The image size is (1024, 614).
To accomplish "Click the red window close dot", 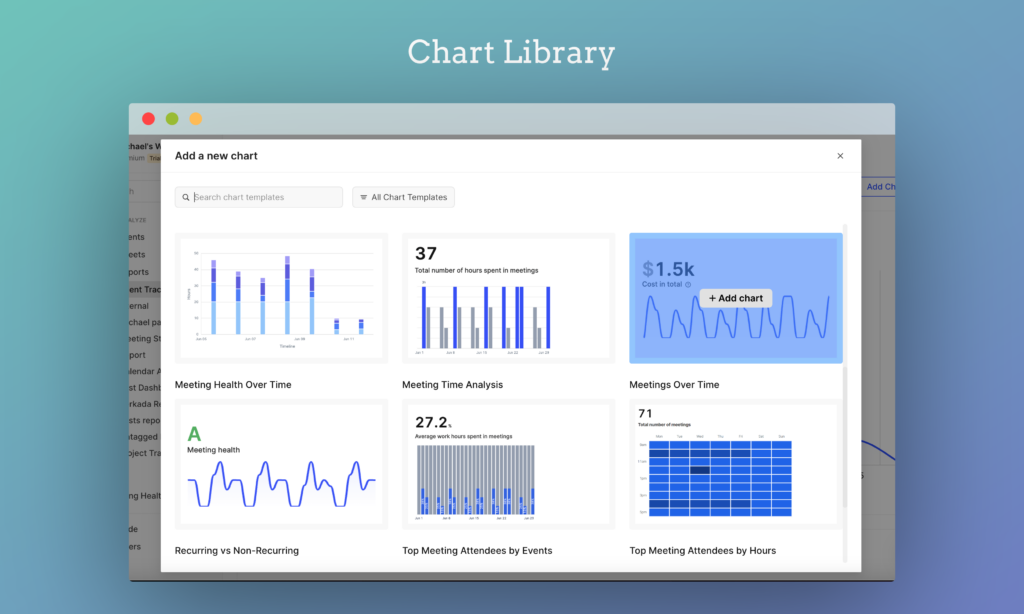I will (x=149, y=119).
